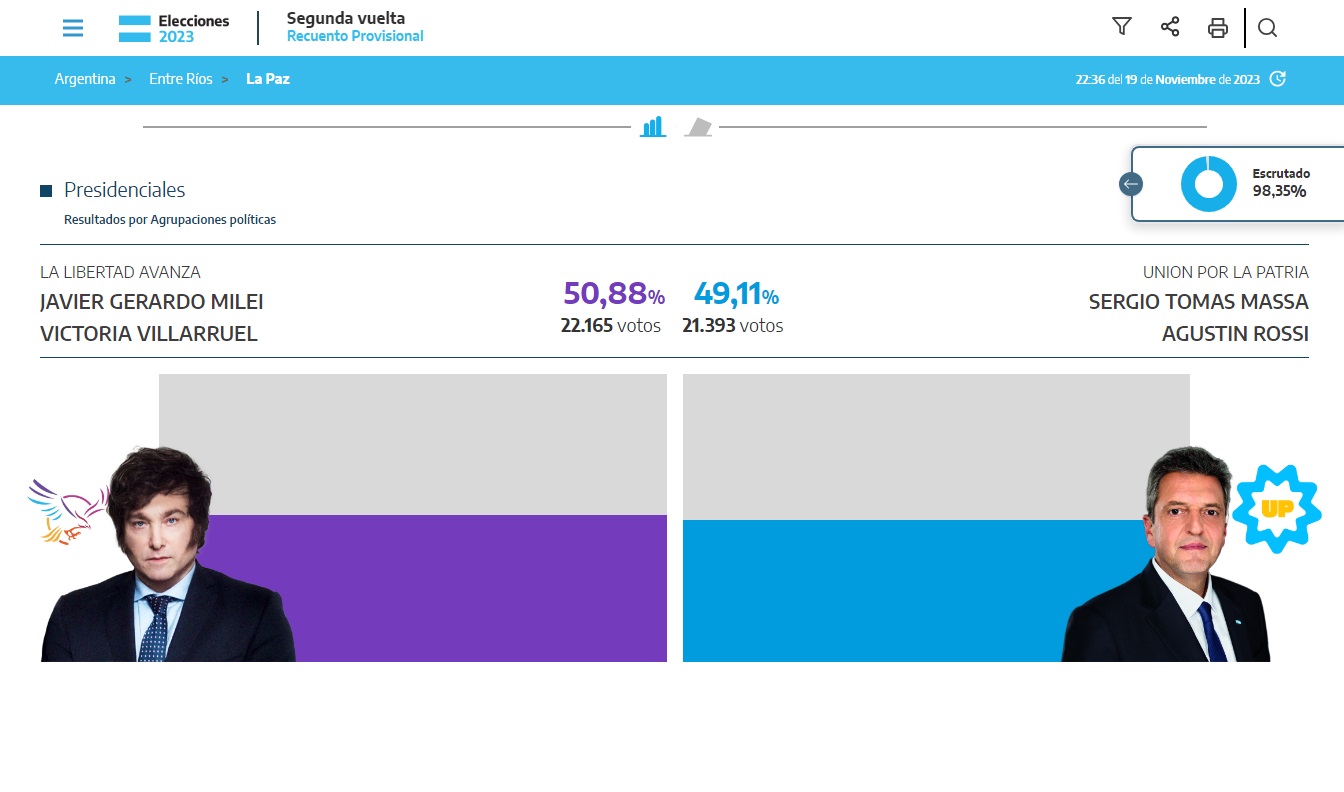Open the hamburger menu

tap(73, 28)
